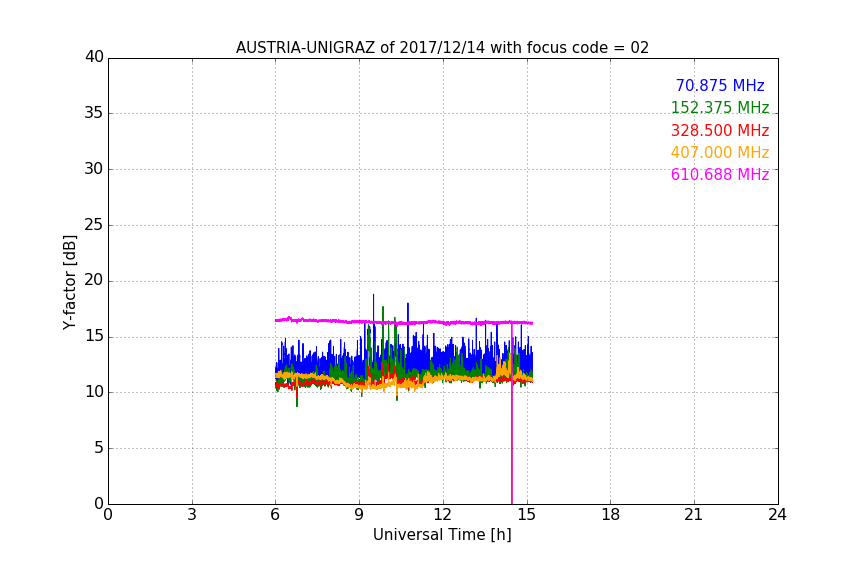Click the y-axis tick label 5
Image resolution: width=864 pixels, height=576 pixels.
tap(99, 448)
